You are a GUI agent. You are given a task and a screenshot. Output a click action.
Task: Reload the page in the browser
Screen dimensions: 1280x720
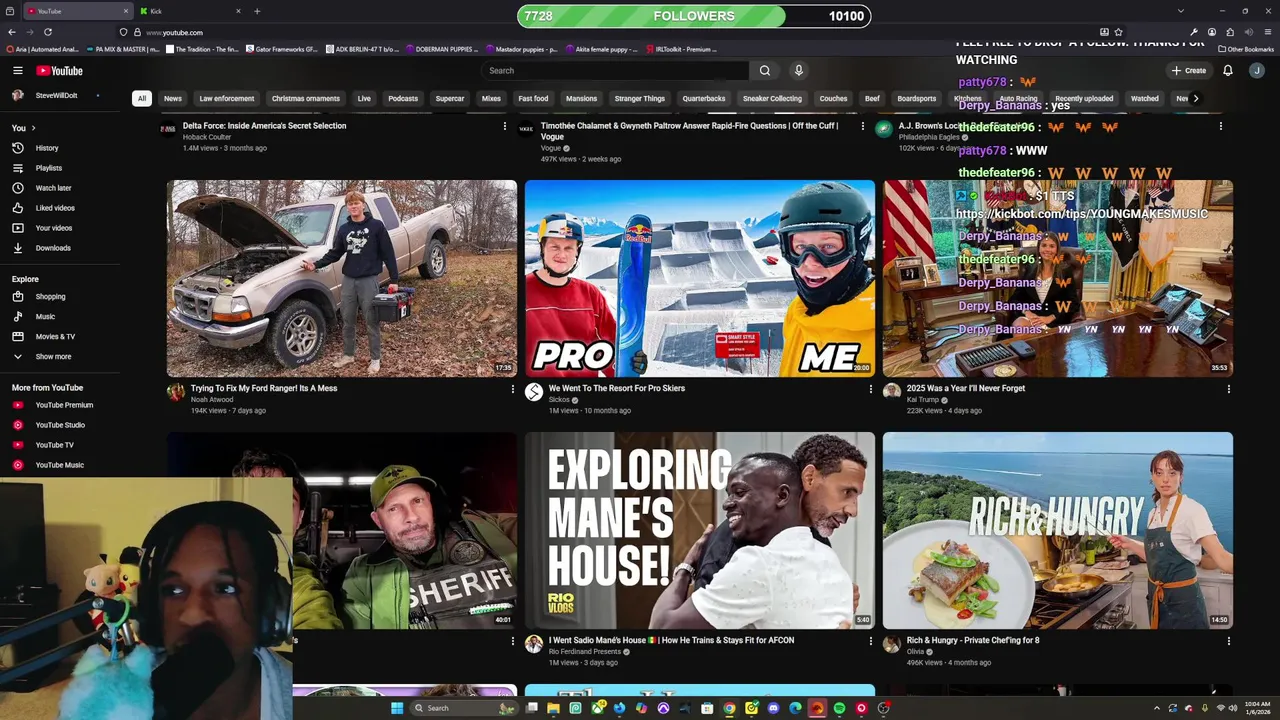pyautogui.click(x=47, y=32)
